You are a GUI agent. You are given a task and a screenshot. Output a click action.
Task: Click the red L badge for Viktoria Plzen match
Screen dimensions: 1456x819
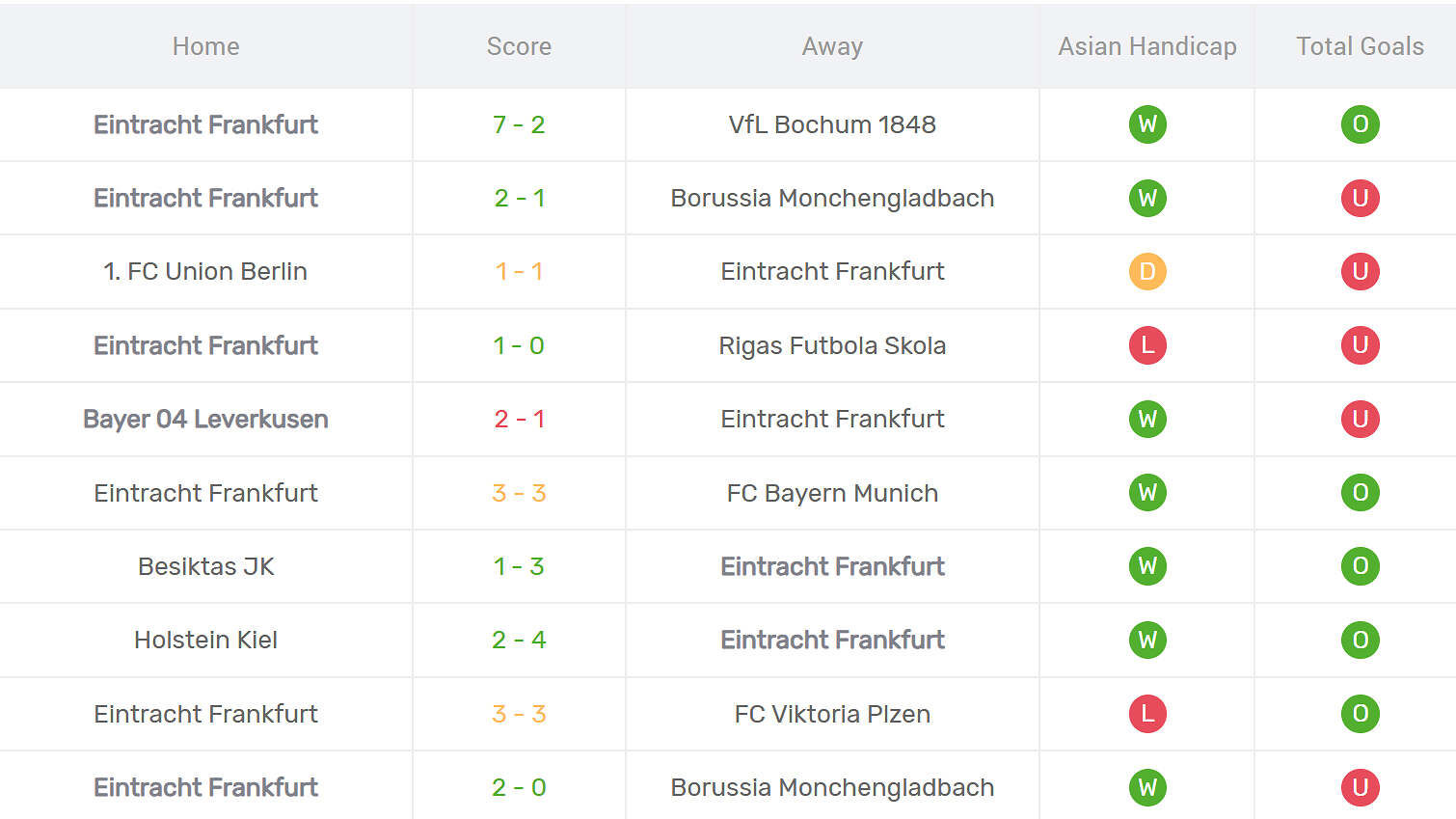(x=1147, y=714)
